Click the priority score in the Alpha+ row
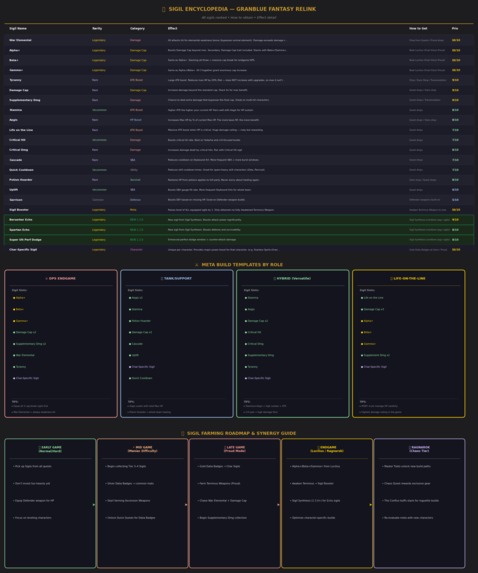This screenshot has width=478, height=573. pos(456,50)
